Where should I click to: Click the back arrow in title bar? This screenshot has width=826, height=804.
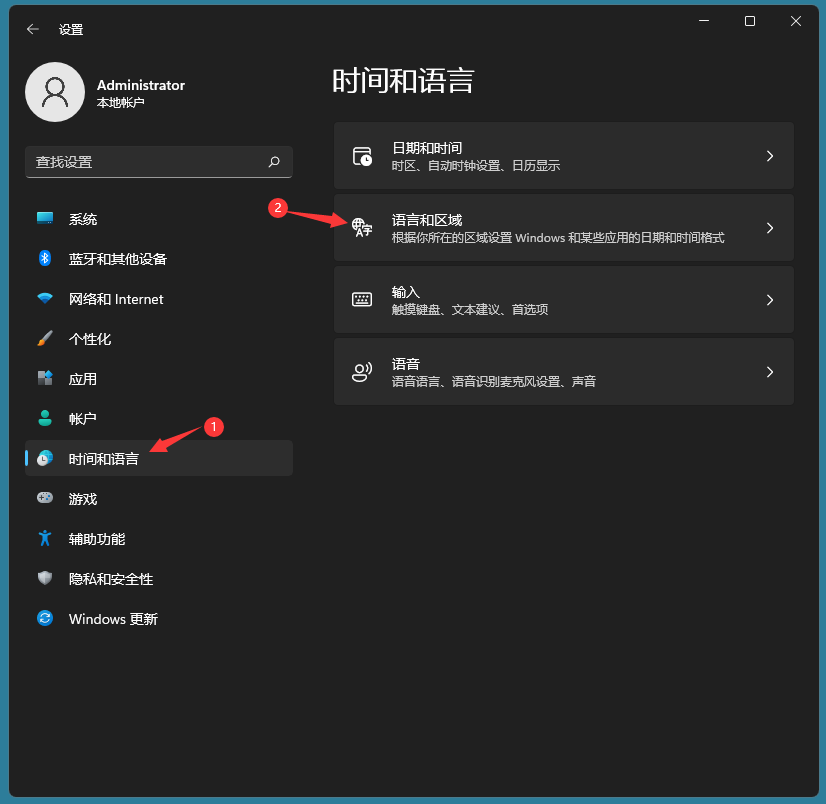pos(33,29)
